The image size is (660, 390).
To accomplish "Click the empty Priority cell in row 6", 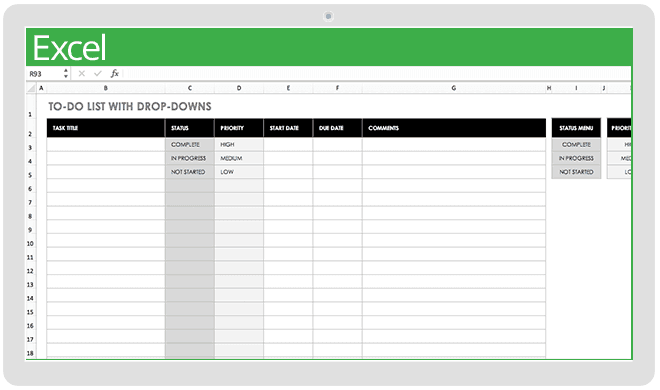I will tap(239, 186).
